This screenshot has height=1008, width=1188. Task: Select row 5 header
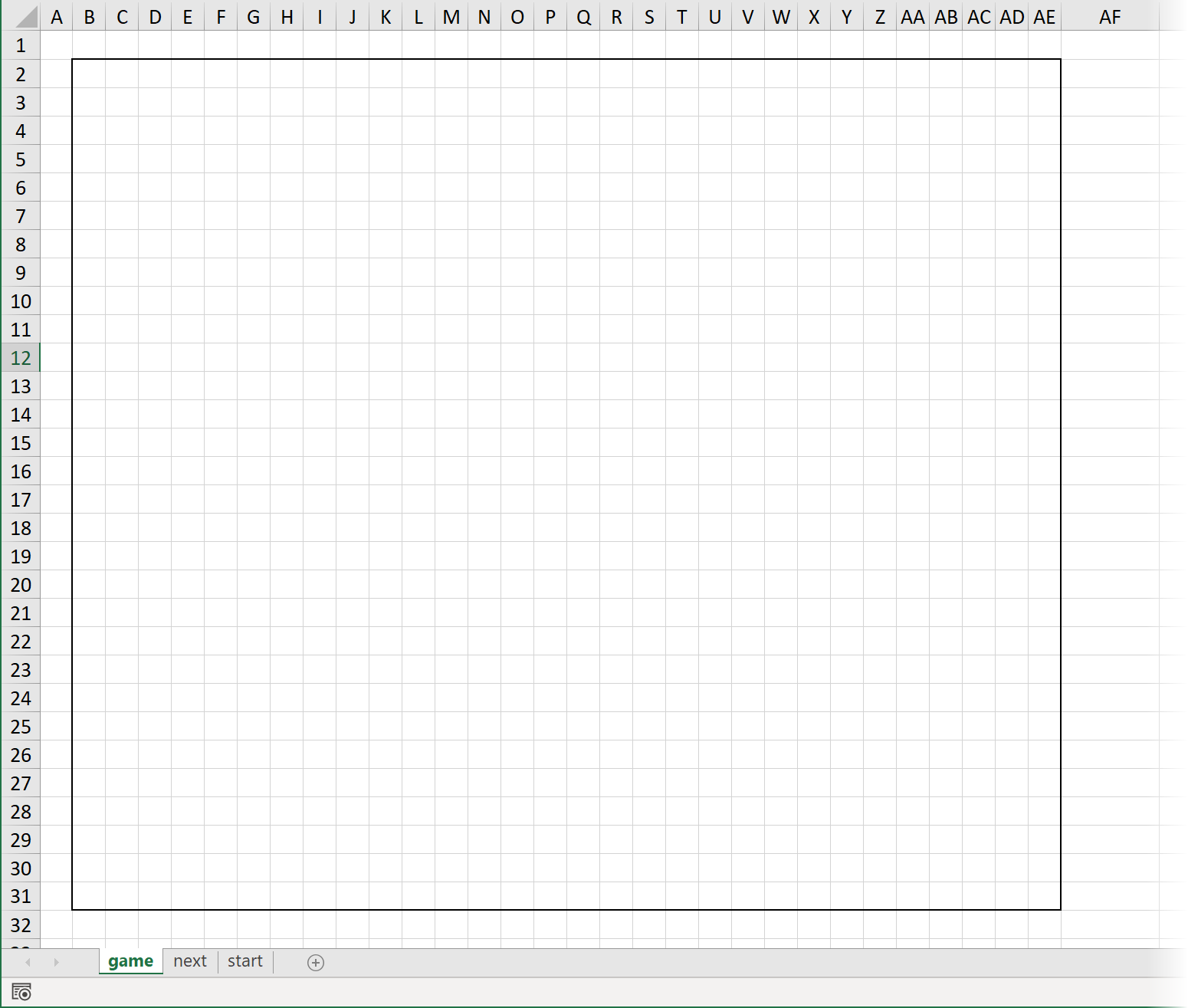tap(21, 159)
